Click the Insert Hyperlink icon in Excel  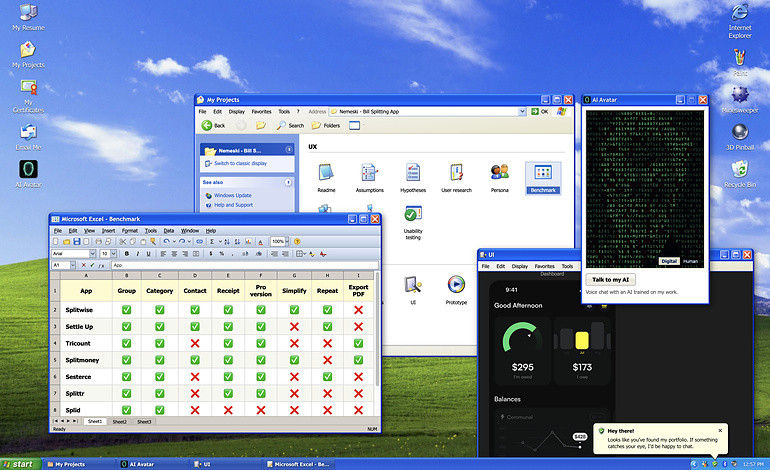pyautogui.click(x=199, y=242)
